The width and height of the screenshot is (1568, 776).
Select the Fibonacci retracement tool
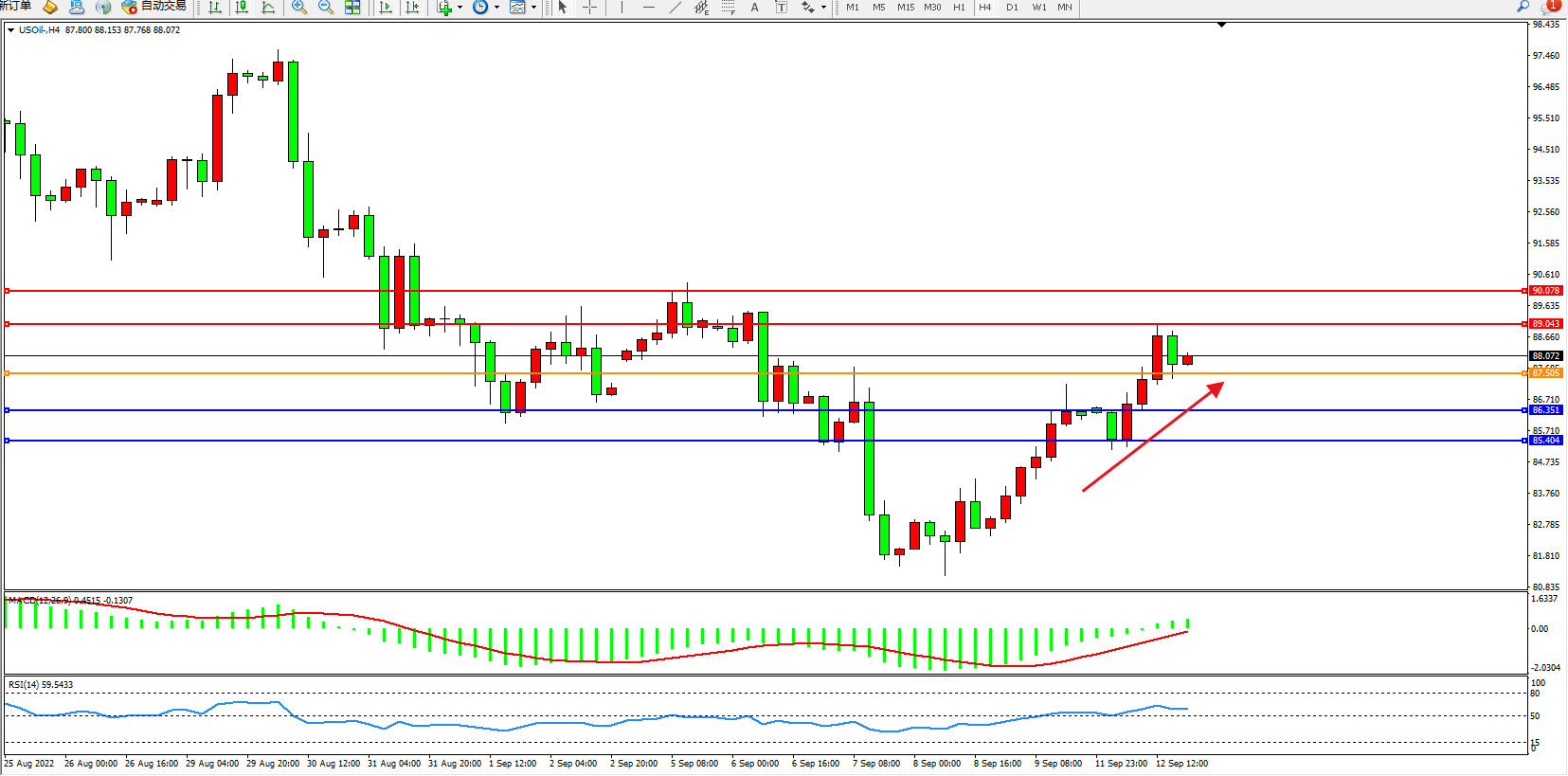[x=728, y=8]
